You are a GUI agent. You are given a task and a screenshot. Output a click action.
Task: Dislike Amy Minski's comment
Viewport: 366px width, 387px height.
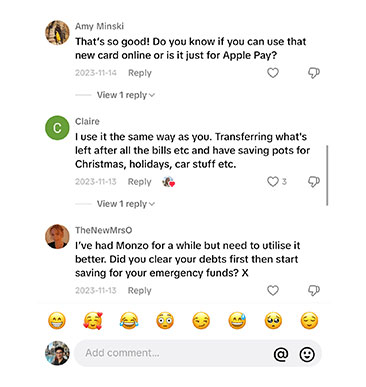coord(313,73)
